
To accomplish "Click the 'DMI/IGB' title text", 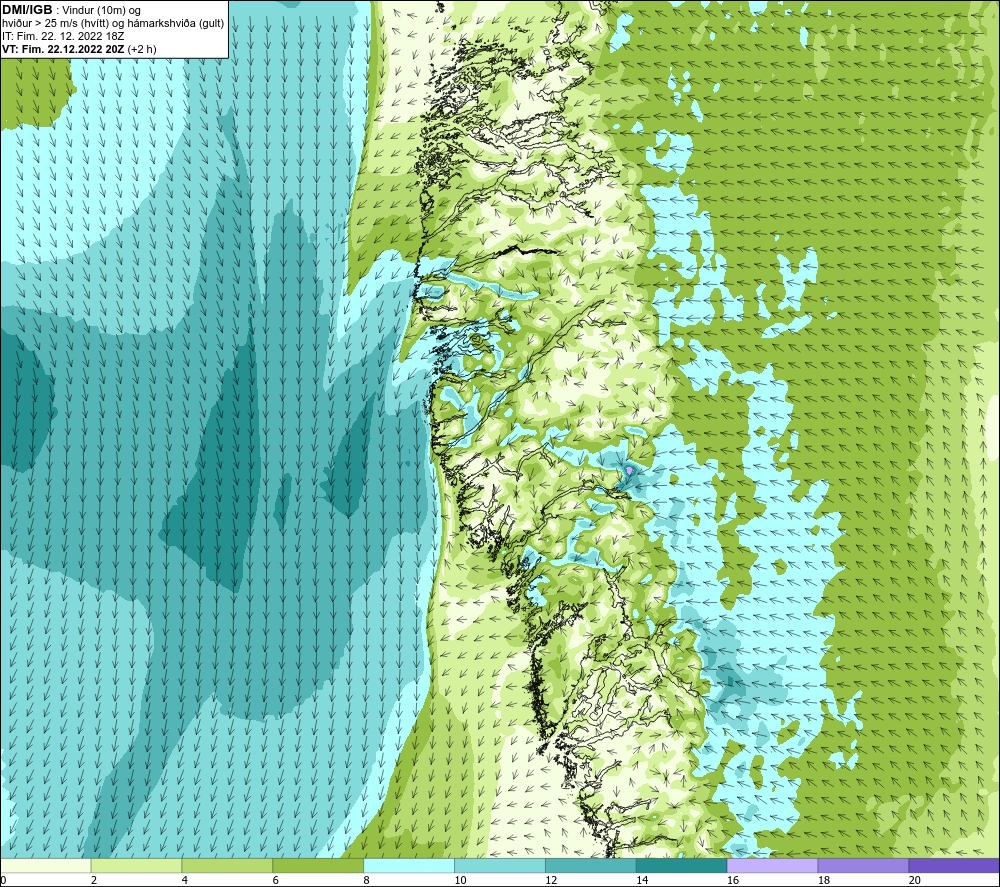I will tap(27, 10).
